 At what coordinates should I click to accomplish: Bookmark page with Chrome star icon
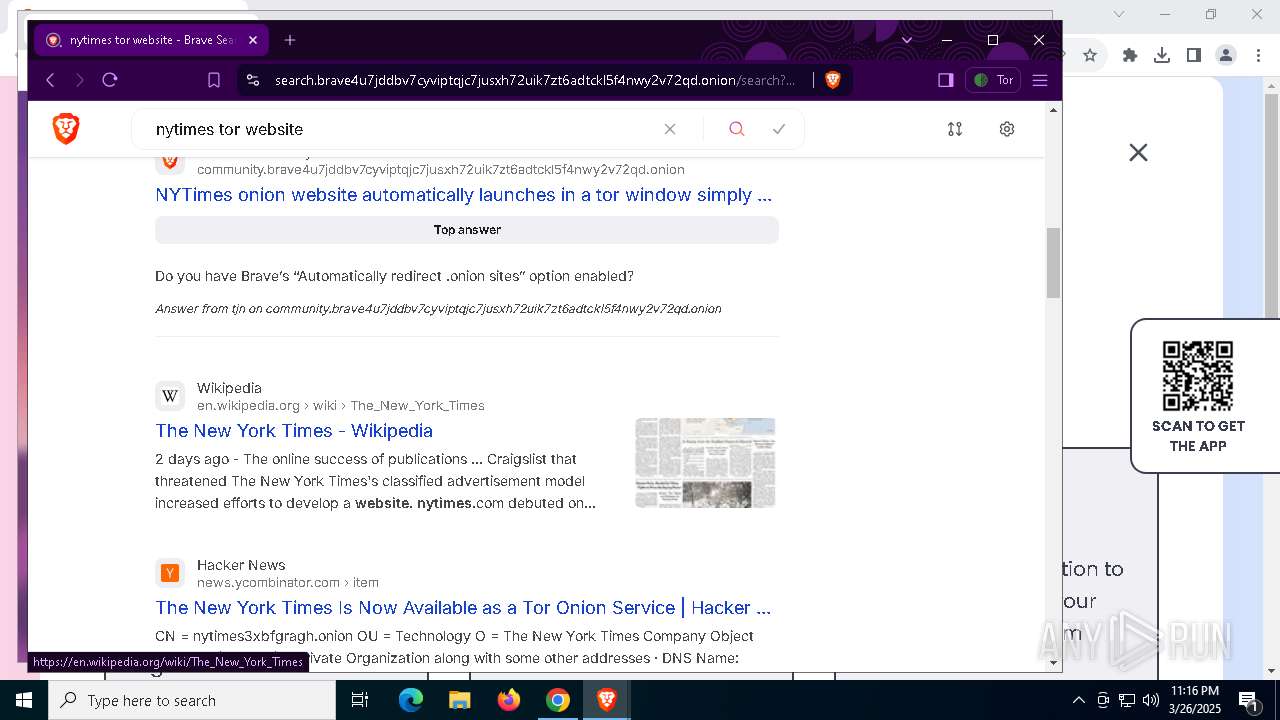coord(1090,55)
